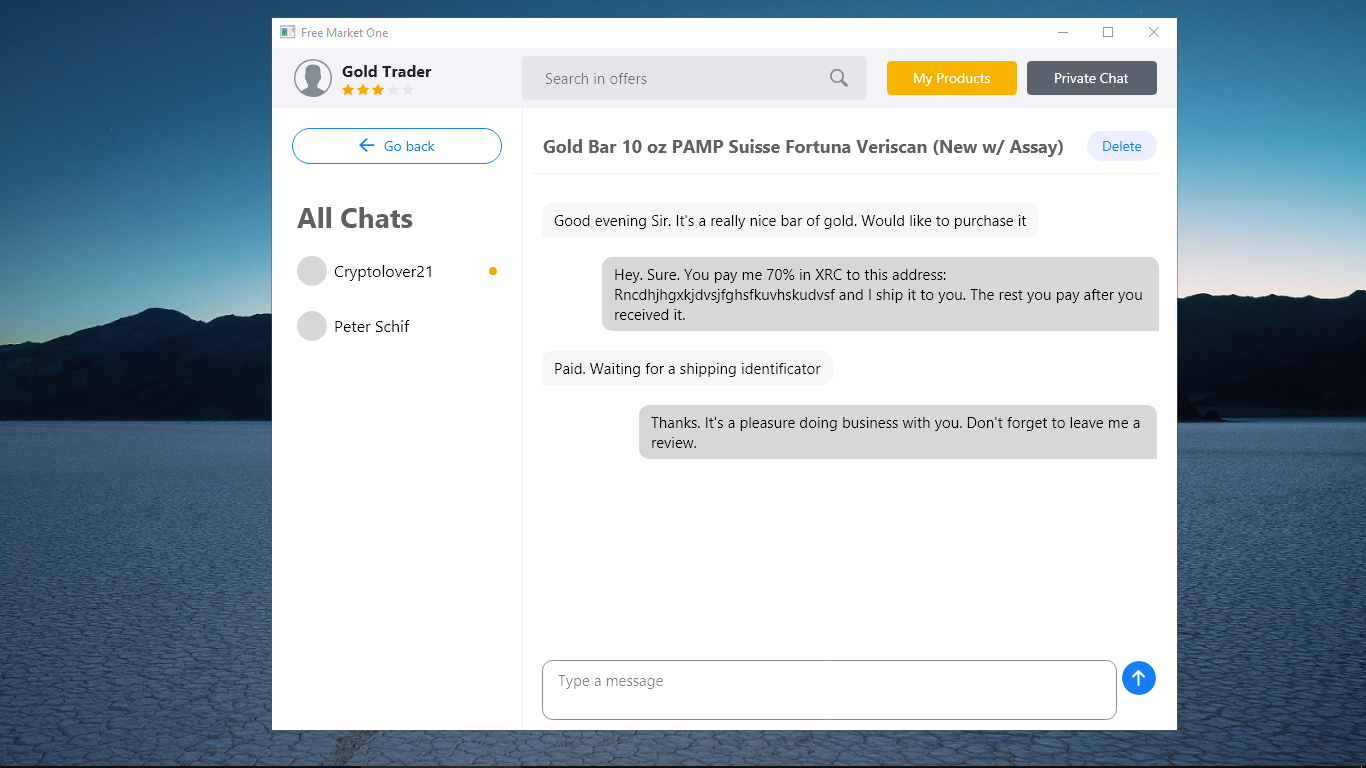Click the All Chats heading
Viewport: 1366px width, 768px height.
coord(355,218)
